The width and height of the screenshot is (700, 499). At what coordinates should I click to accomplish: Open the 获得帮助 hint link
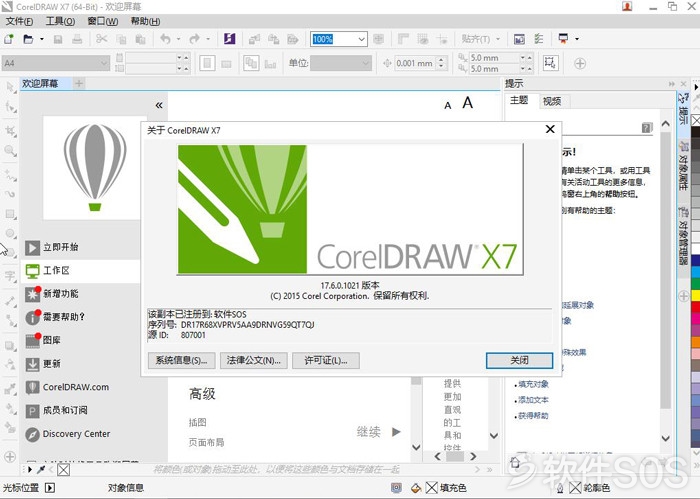(533, 416)
